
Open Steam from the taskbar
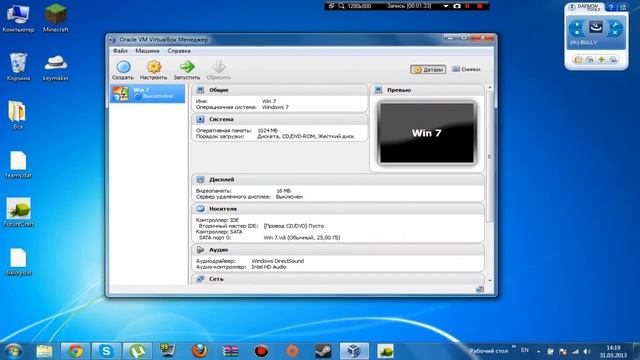[323, 351]
